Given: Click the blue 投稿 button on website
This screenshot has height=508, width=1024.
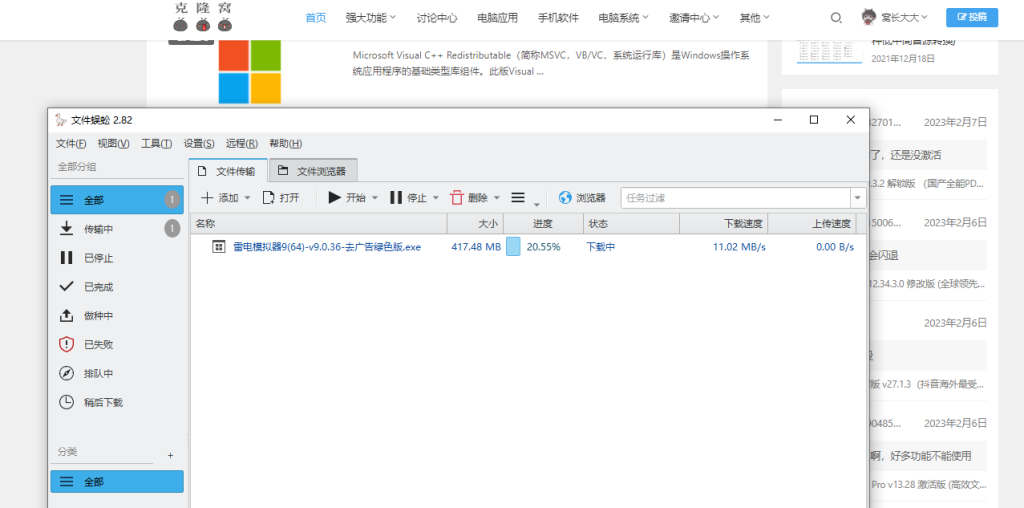Looking at the screenshot, I should 972,18.
